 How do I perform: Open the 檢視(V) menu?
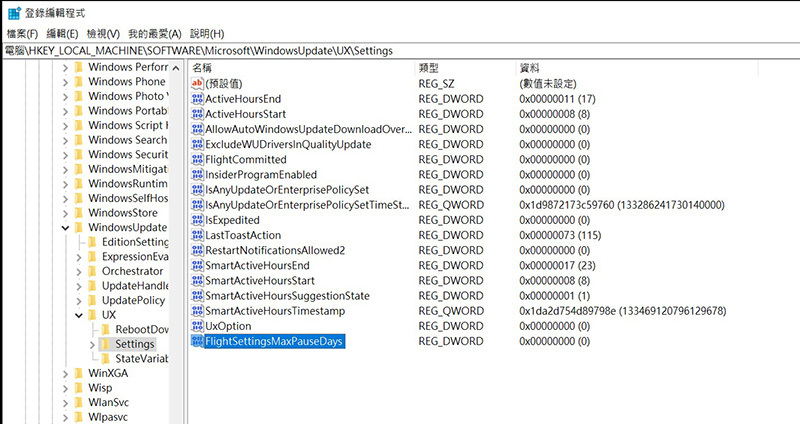[x=103, y=34]
